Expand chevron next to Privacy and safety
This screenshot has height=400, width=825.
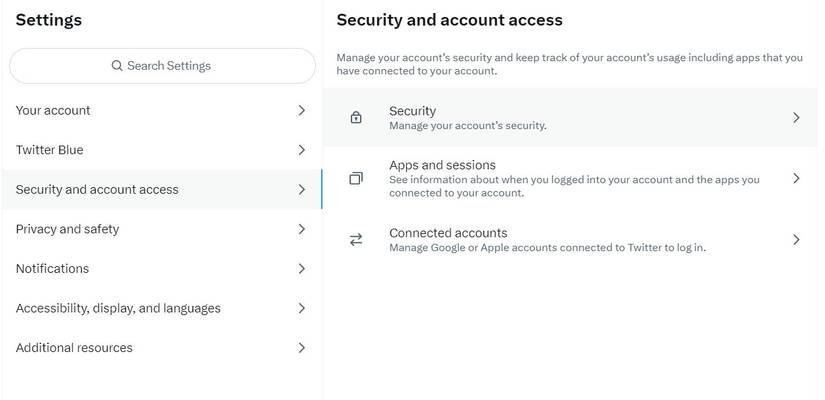pyautogui.click(x=301, y=229)
